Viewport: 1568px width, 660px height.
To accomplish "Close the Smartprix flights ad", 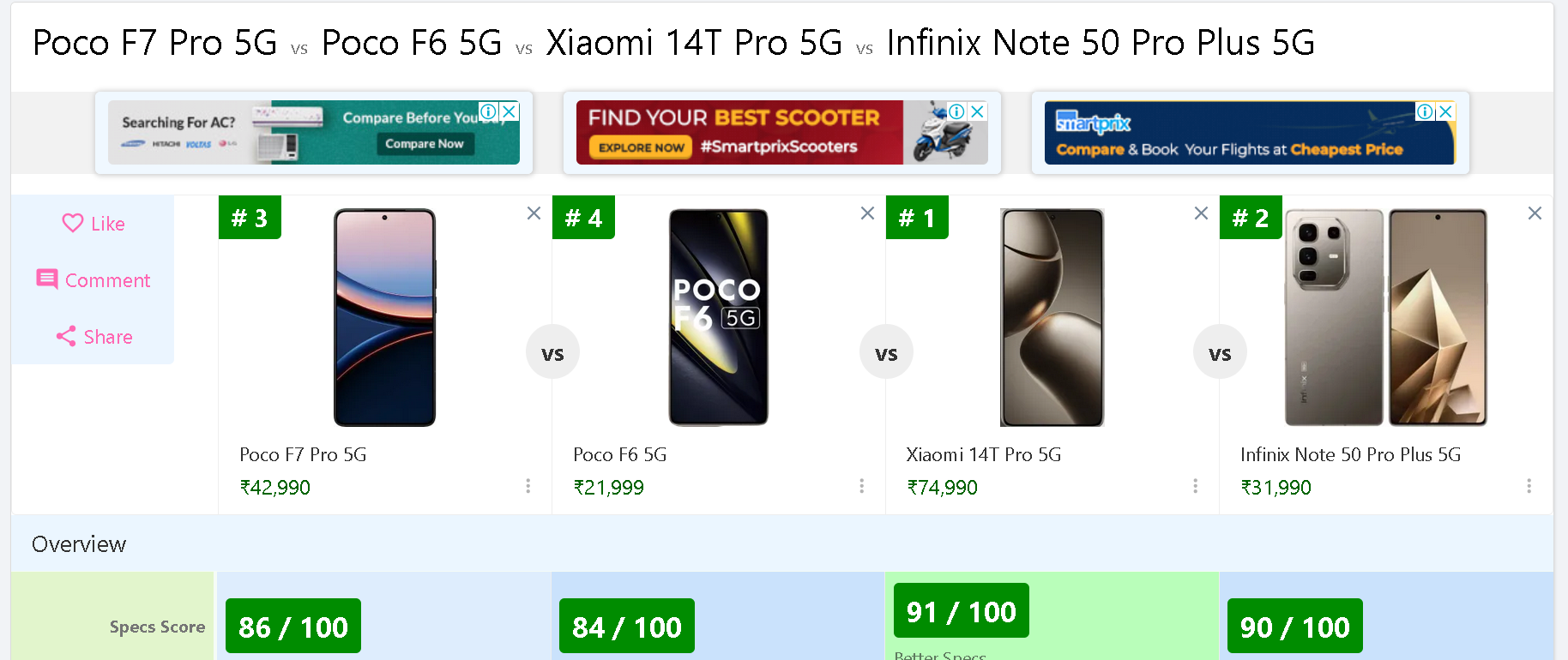I will click(1445, 111).
